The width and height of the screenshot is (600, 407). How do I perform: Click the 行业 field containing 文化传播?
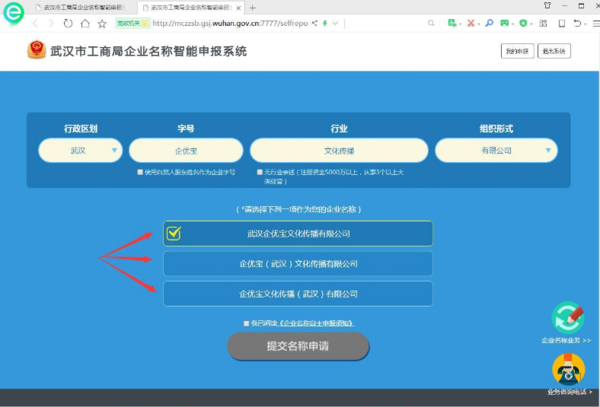(x=339, y=150)
